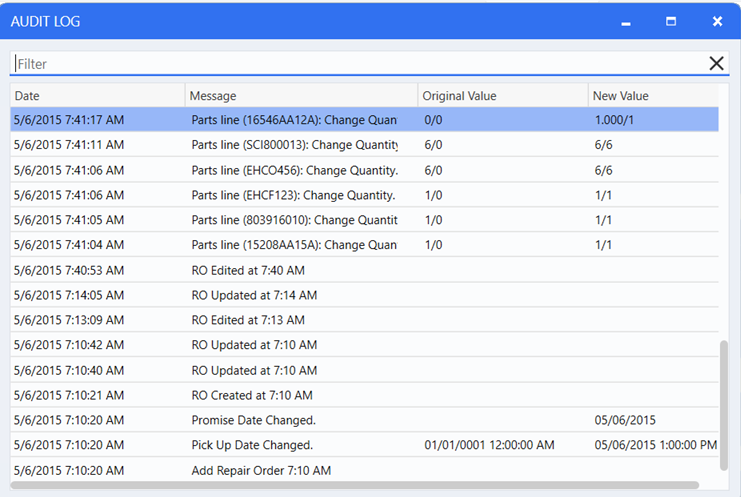Screen dimensions: 741x497
Task: Minimize the Audit Log window
Action: pos(626,22)
